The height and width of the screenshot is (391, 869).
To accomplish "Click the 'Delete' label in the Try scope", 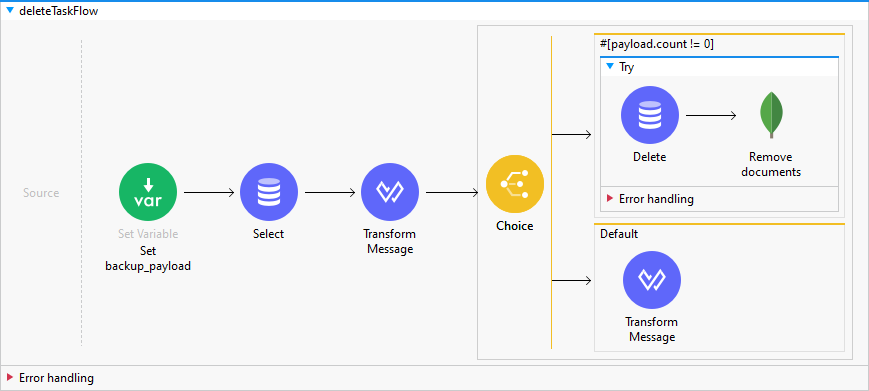I will (650, 157).
